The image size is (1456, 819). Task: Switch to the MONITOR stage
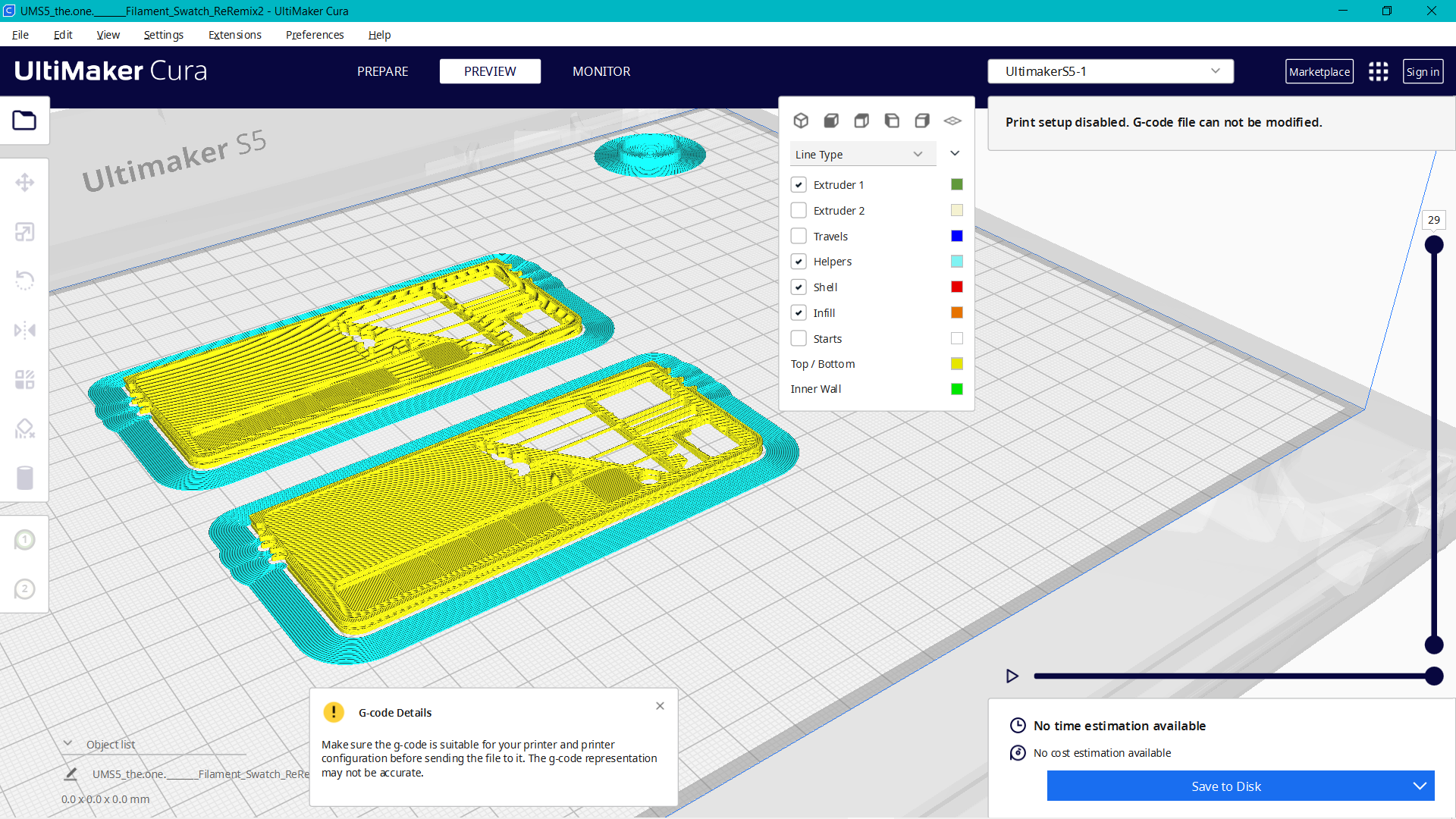click(601, 71)
